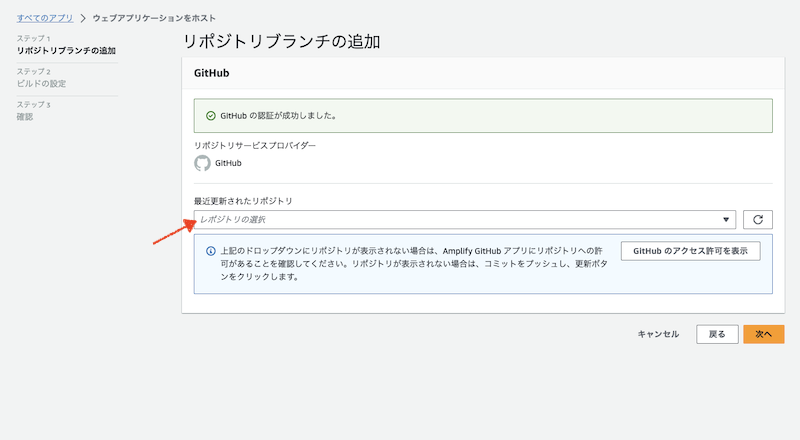The width and height of the screenshot is (800, 440).
Task: Click the GitHub panel header title
Action: (x=212, y=73)
